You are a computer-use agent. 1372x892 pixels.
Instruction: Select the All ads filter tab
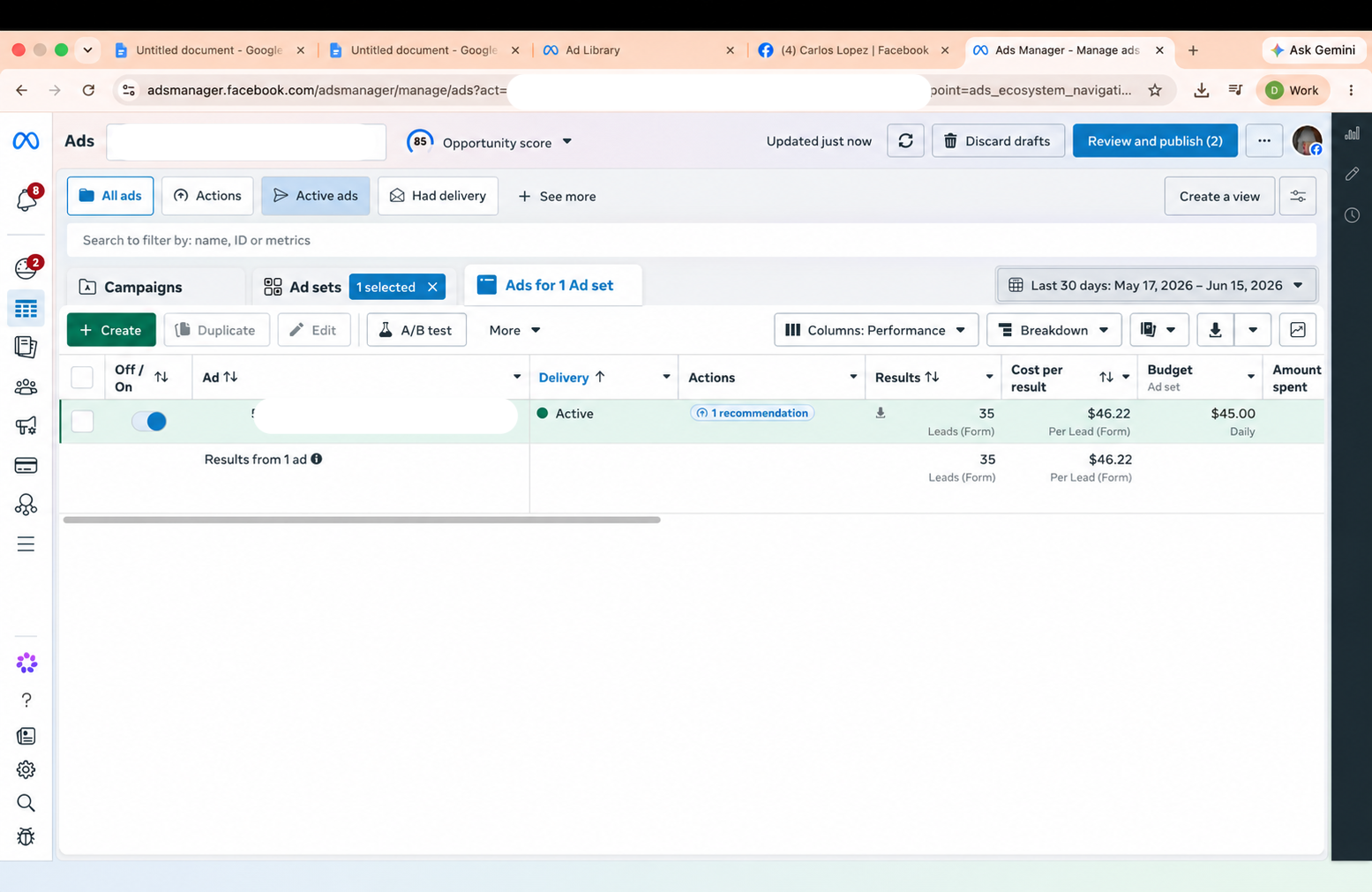pyautogui.click(x=110, y=196)
